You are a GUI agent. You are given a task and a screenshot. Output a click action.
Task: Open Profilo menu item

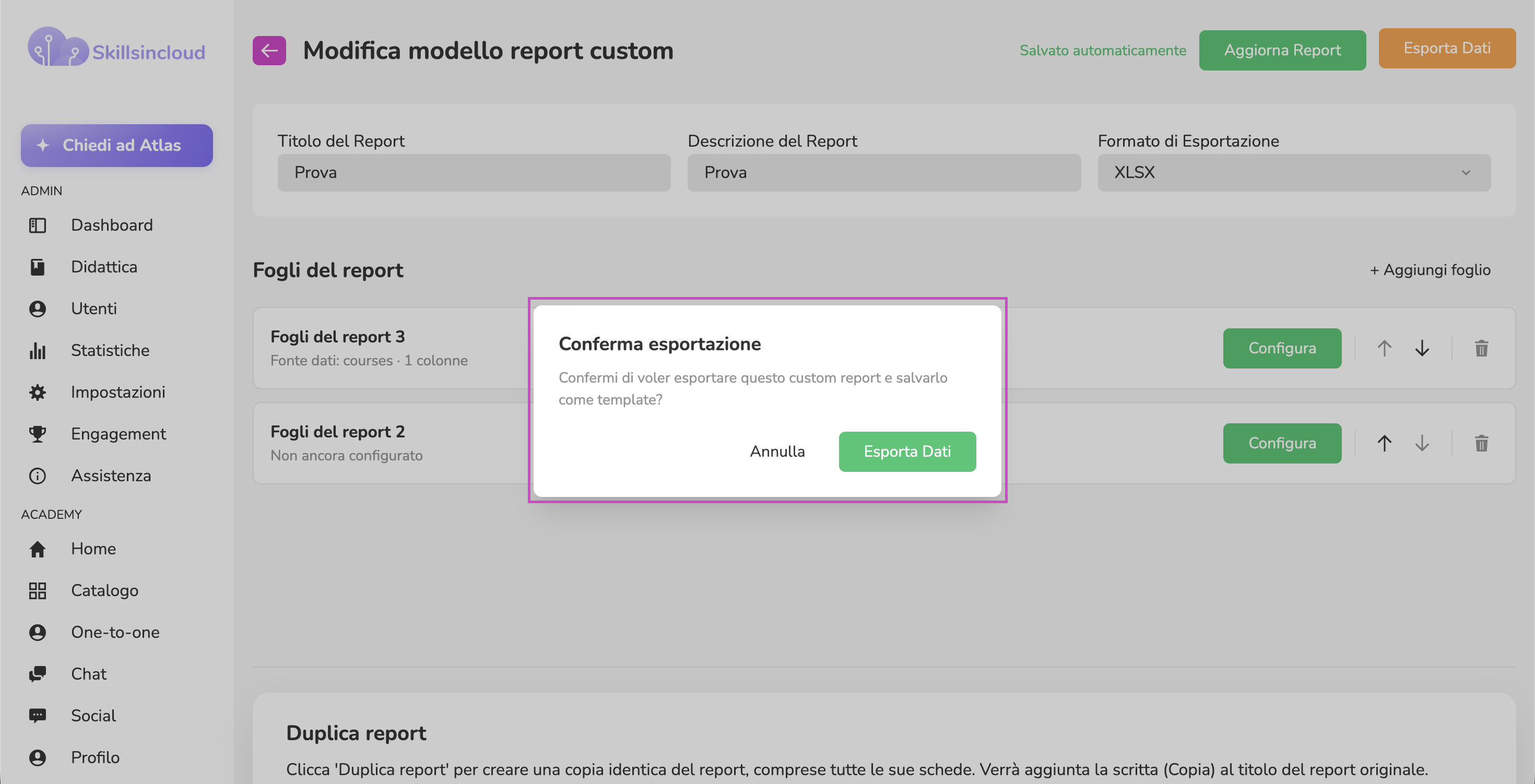coord(96,757)
